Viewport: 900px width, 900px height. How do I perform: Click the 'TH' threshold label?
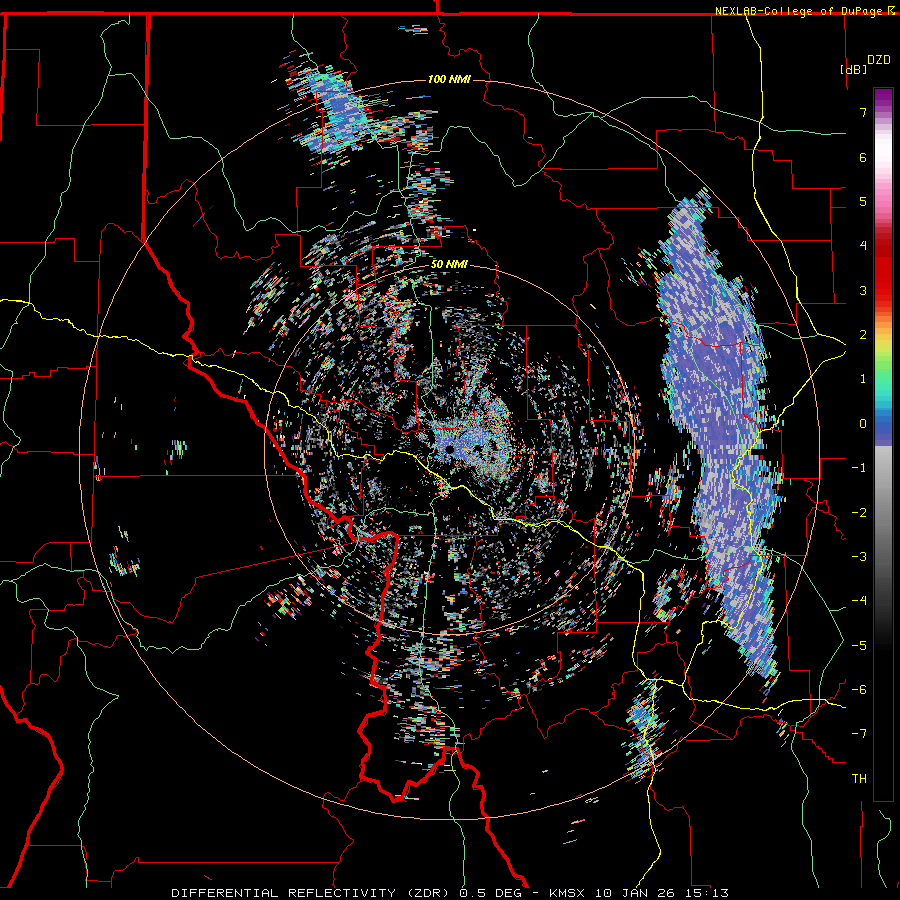pyautogui.click(x=859, y=779)
